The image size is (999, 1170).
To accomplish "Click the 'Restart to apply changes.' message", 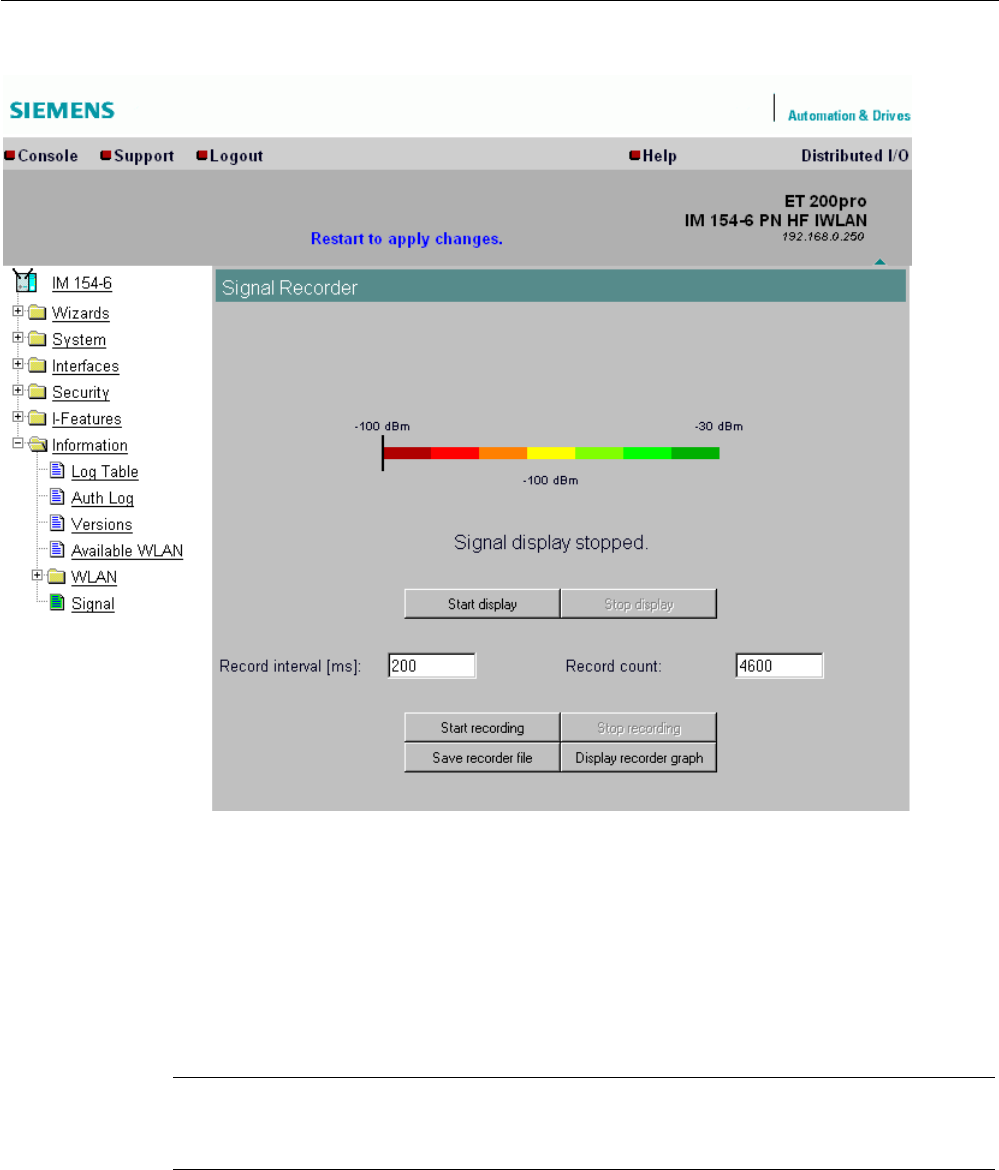I will (407, 239).
